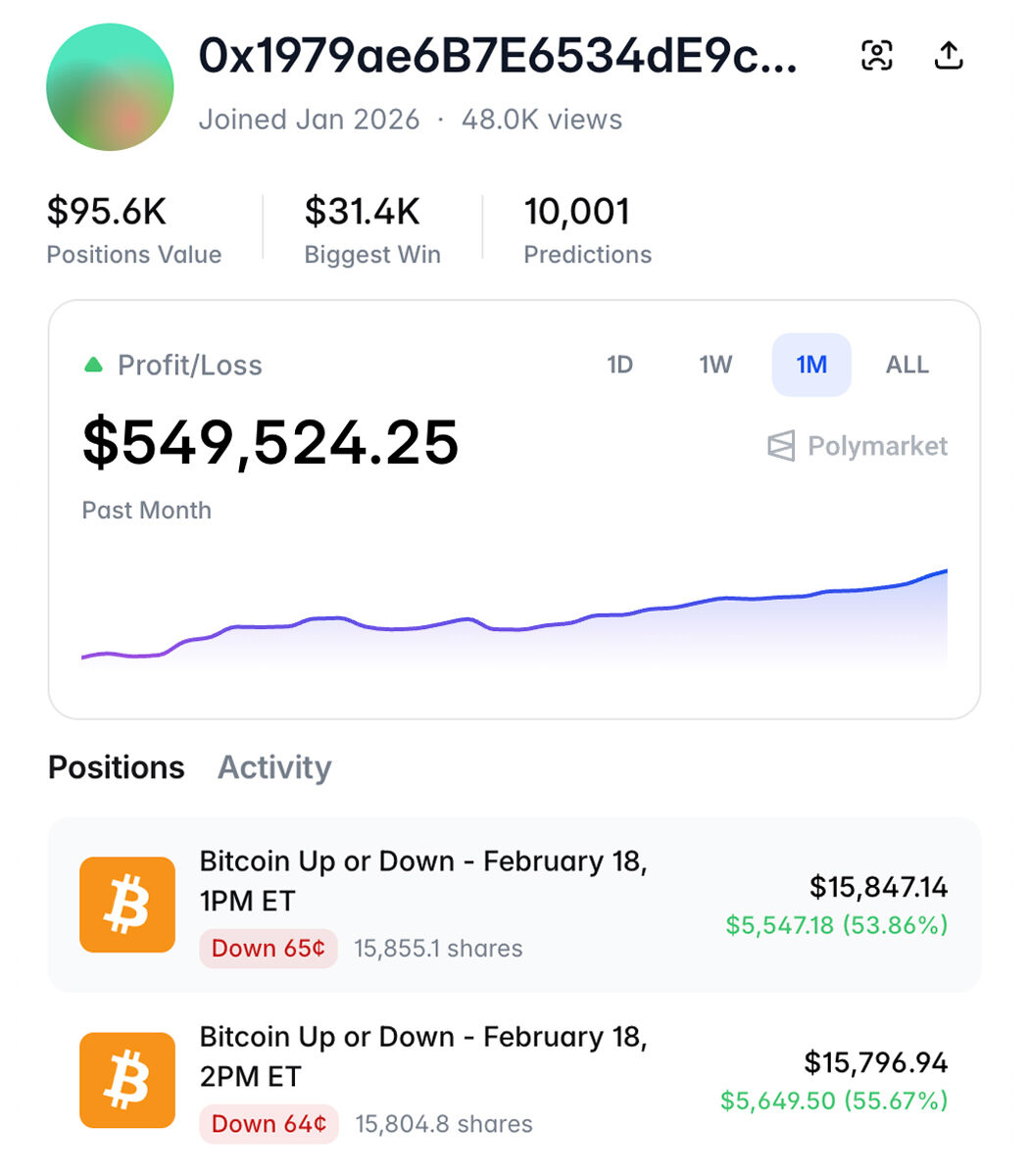The height and width of the screenshot is (1176, 1029).
Task: Open Bitcoin Up or Down 2PM ET market
Action: click(x=423, y=1055)
